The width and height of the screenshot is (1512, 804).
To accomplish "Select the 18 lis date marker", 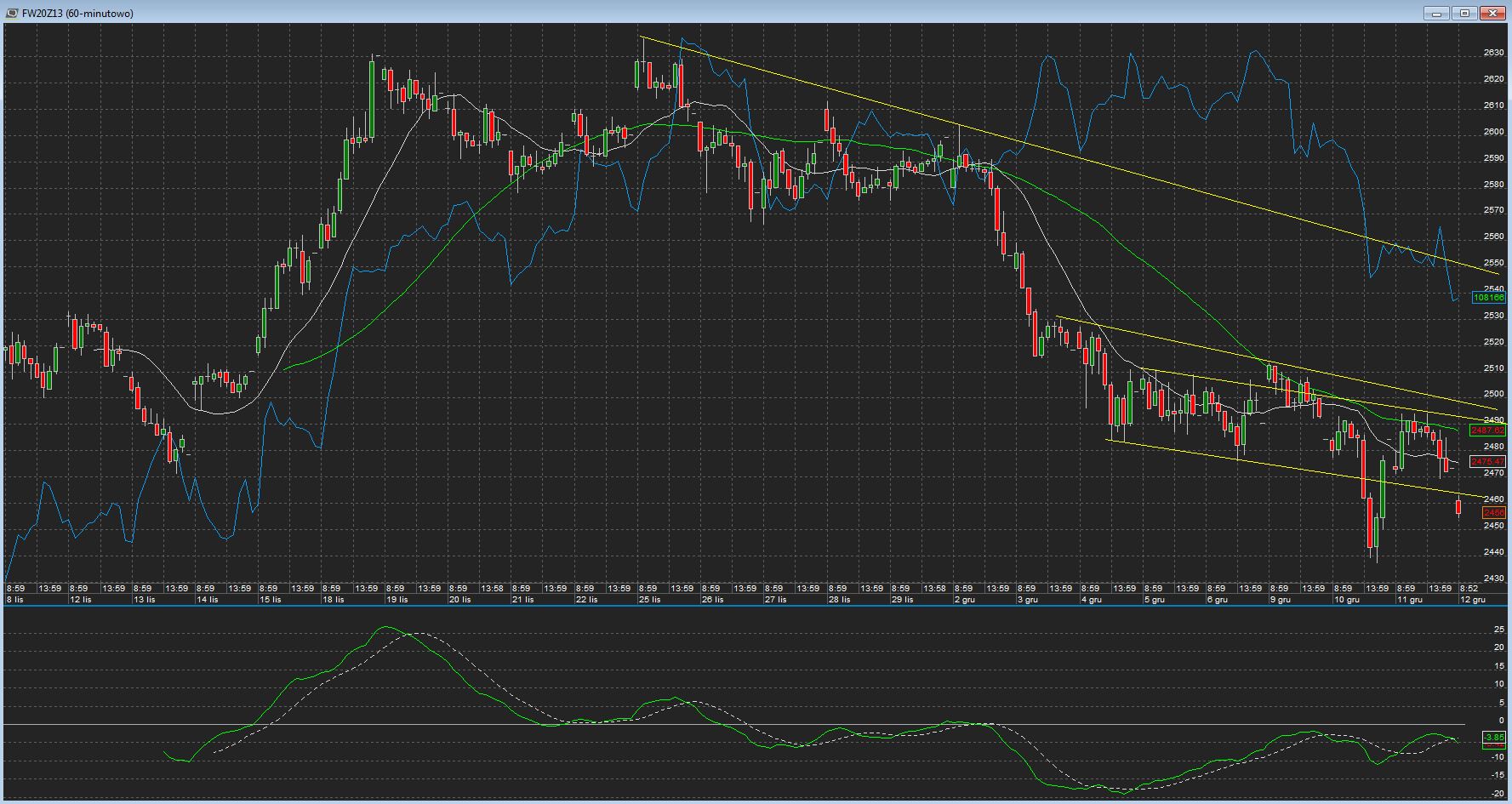I will pyautogui.click(x=334, y=600).
